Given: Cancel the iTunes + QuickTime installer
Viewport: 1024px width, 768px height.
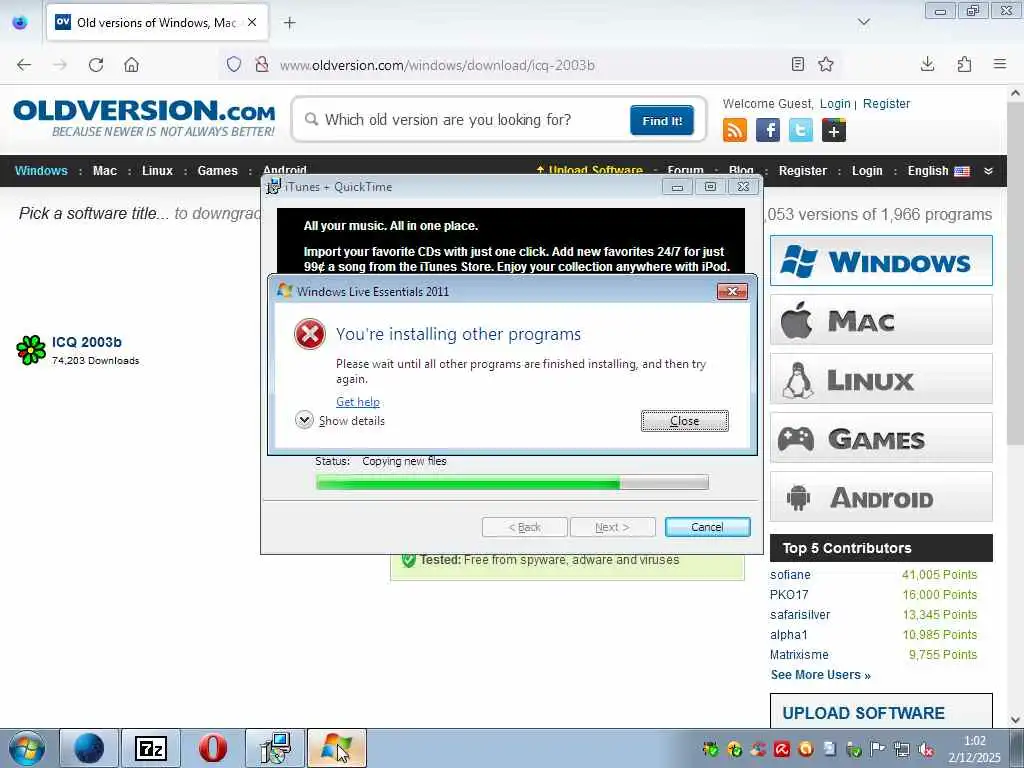Looking at the screenshot, I should pos(707,527).
